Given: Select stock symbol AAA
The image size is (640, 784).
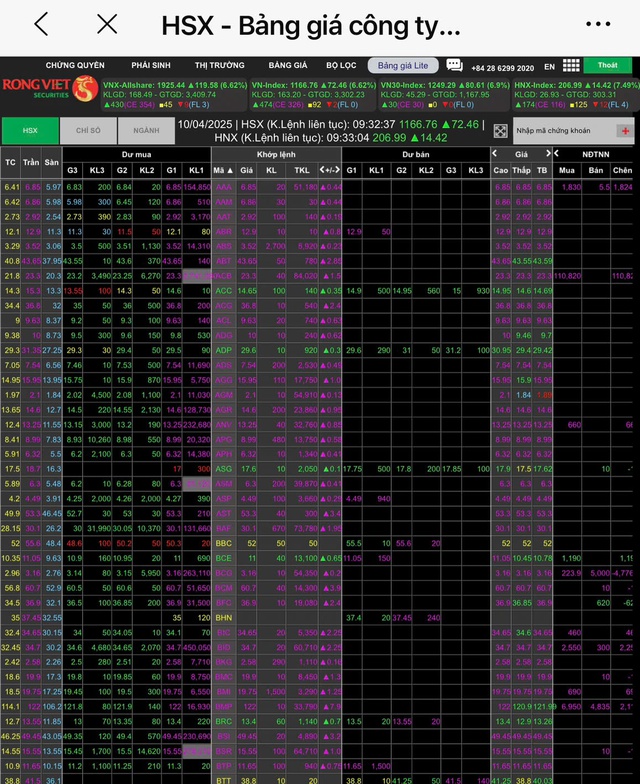Looking at the screenshot, I should [x=224, y=187].
